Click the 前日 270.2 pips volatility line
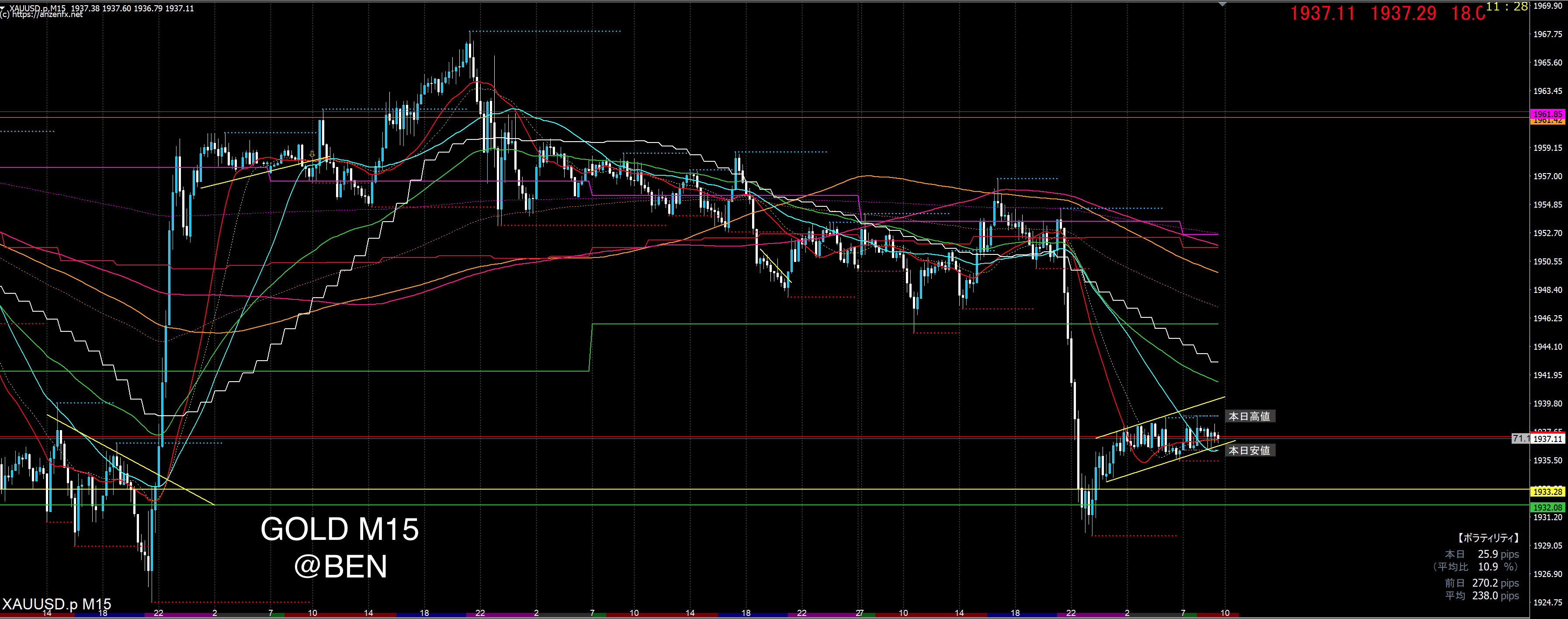Image resolution: width=1568 pixels, height=619 pixels. pos(1481,583)
